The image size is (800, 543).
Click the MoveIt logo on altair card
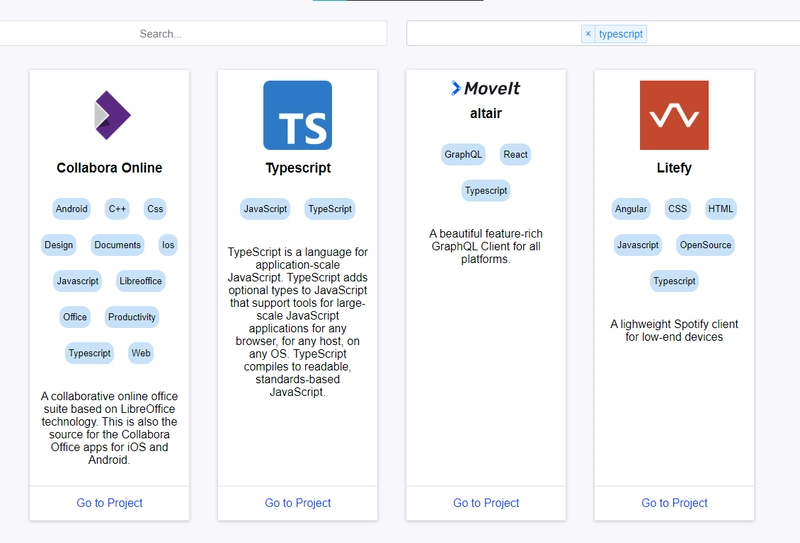486,88
